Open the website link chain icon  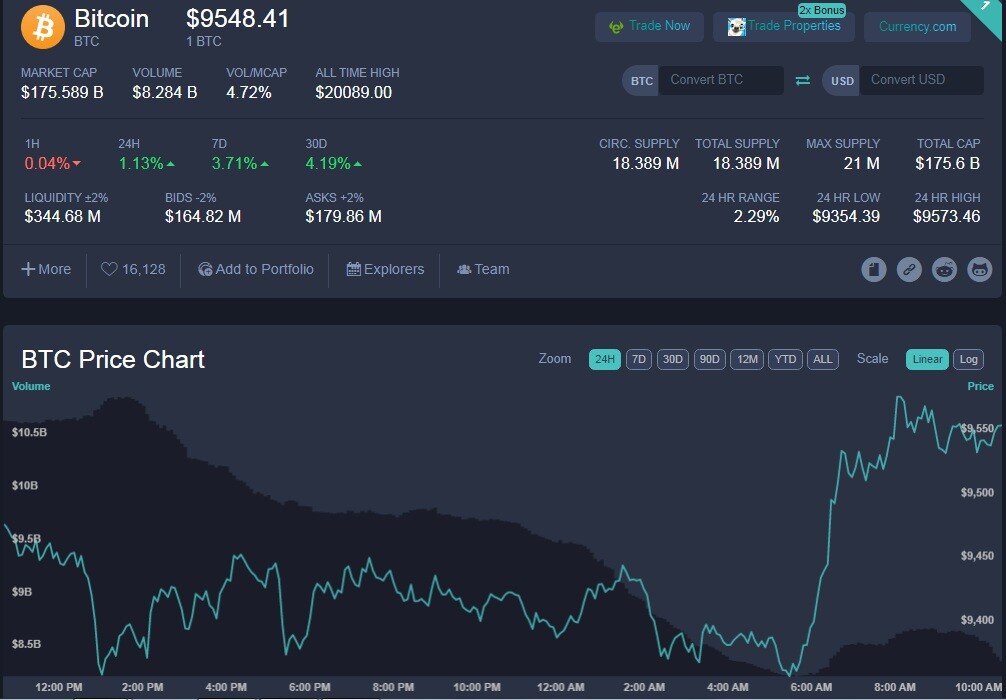(908, 269)
